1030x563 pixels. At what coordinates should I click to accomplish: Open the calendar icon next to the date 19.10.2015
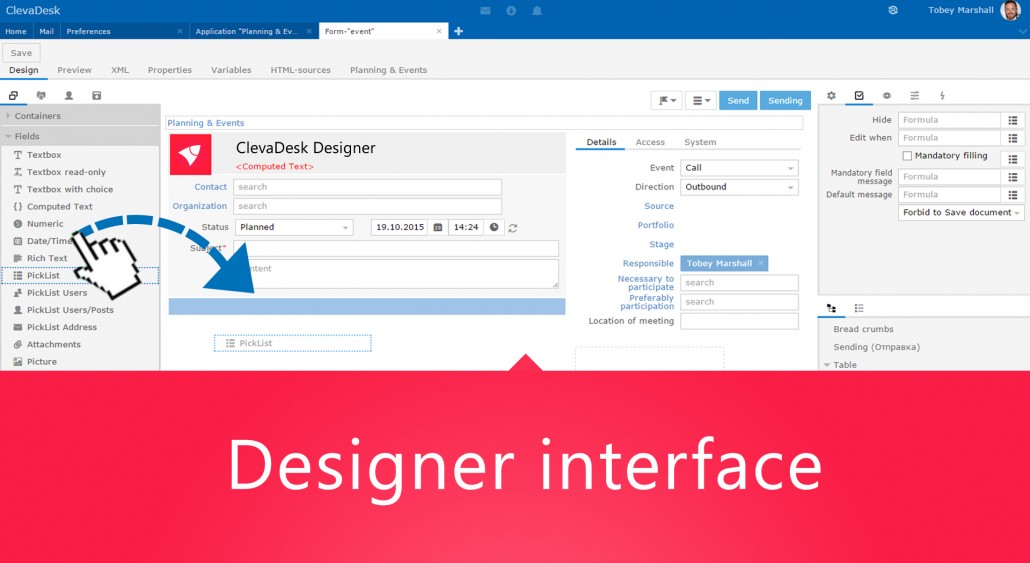click(437, 227)
